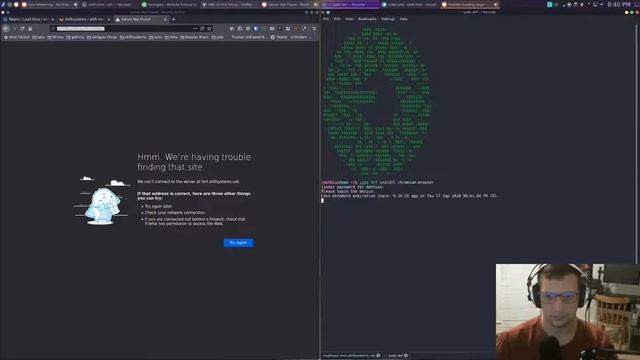The image size is (640, 360).
Task: Open Konsole Settings menu
Action: point(388,19)
